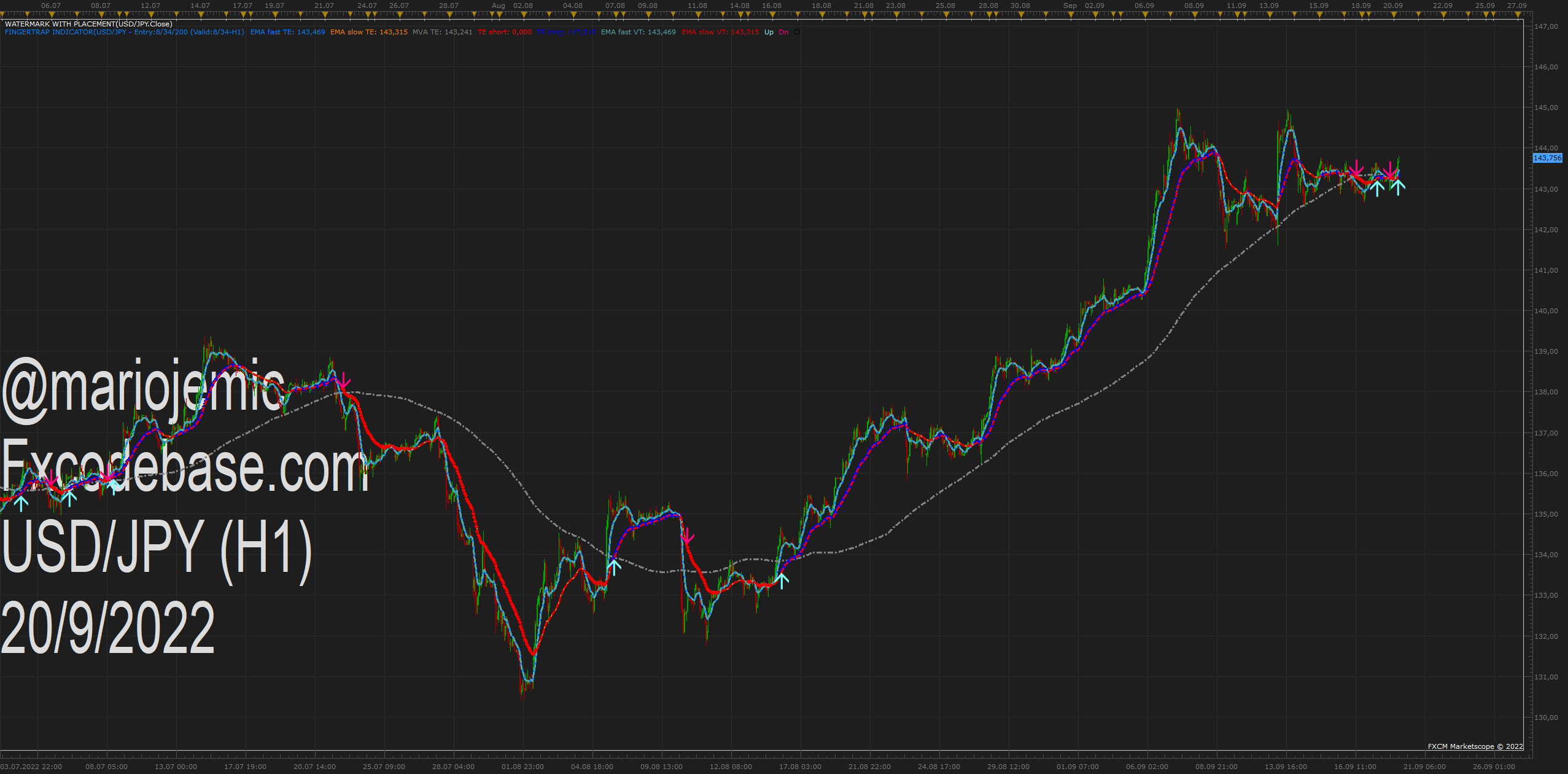Click the cyan up arrow near 07.08 crossover
Screen dimensions: 1568x774
[x=614, y=567]
